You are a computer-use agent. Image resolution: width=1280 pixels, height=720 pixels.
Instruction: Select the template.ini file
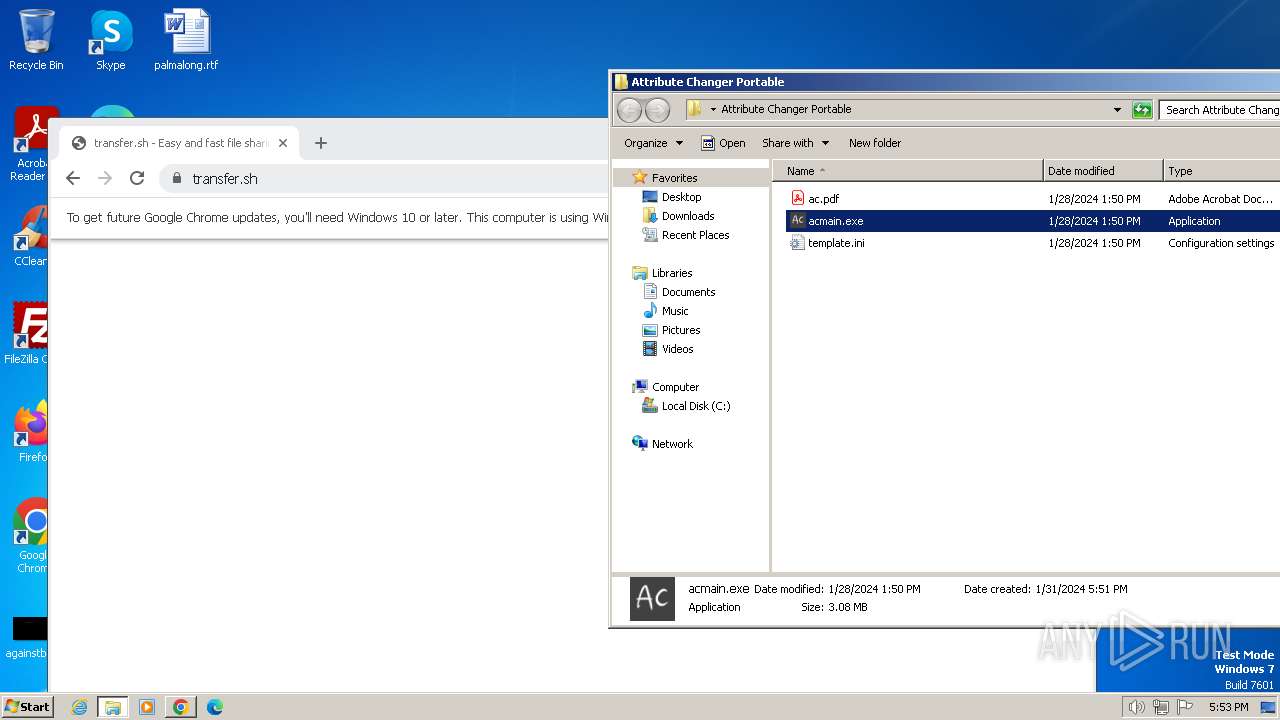[x=1032, y=243]
